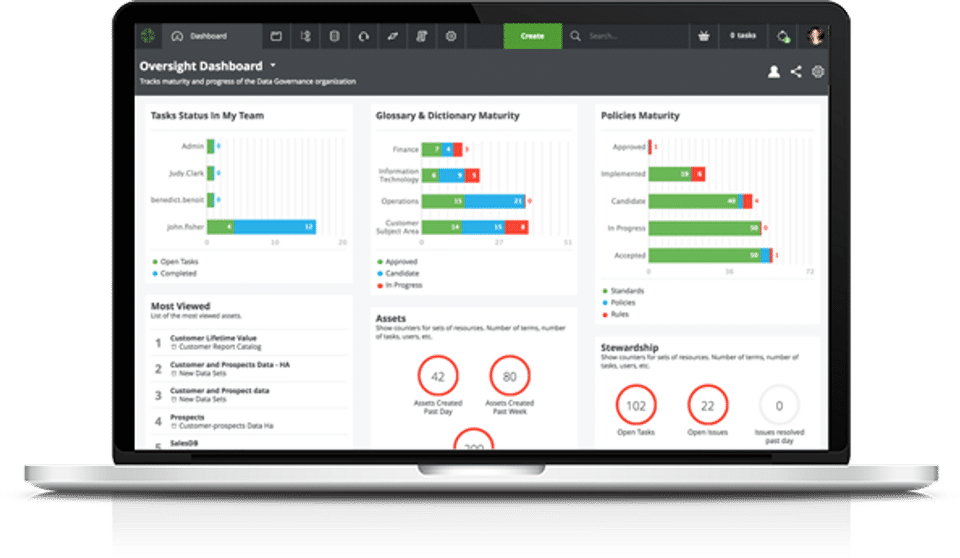Click Operations blue Candidate bar showing 21
The image size is (960, 558).
[495, 201]
